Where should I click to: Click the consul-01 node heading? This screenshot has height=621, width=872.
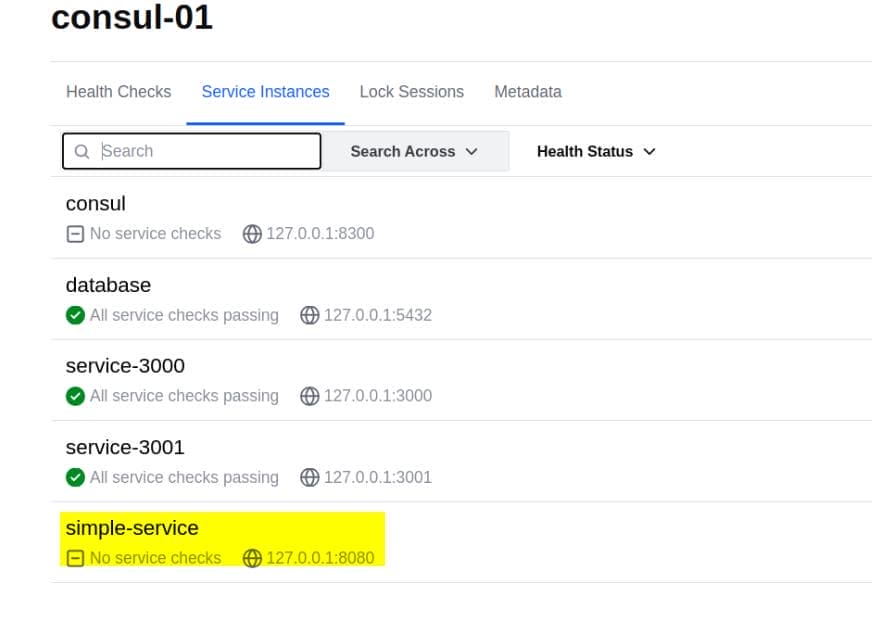(x=132, y=17)
